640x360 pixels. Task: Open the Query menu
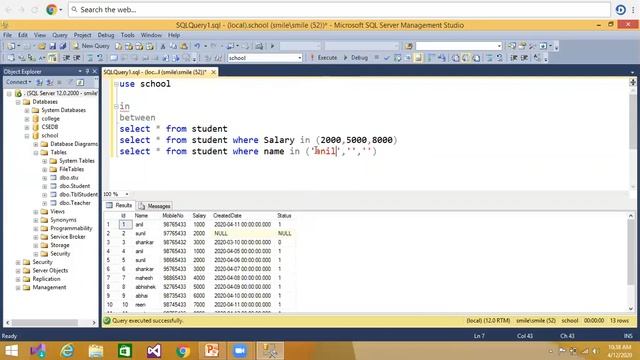[60, 35]
